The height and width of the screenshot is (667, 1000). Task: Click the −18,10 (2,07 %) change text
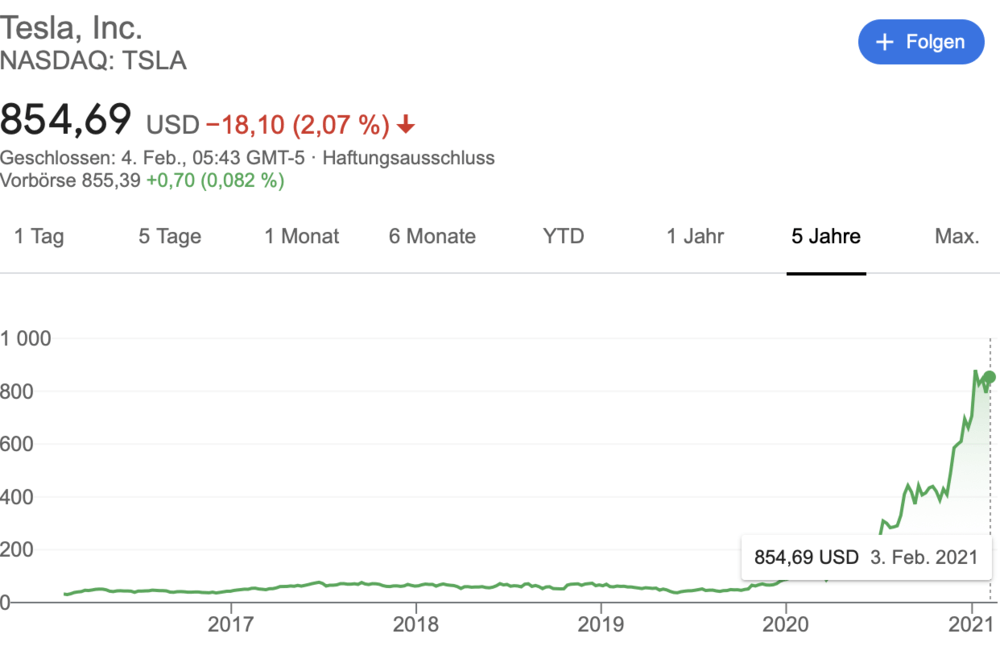pyautogui.click(x=298, y=124)
